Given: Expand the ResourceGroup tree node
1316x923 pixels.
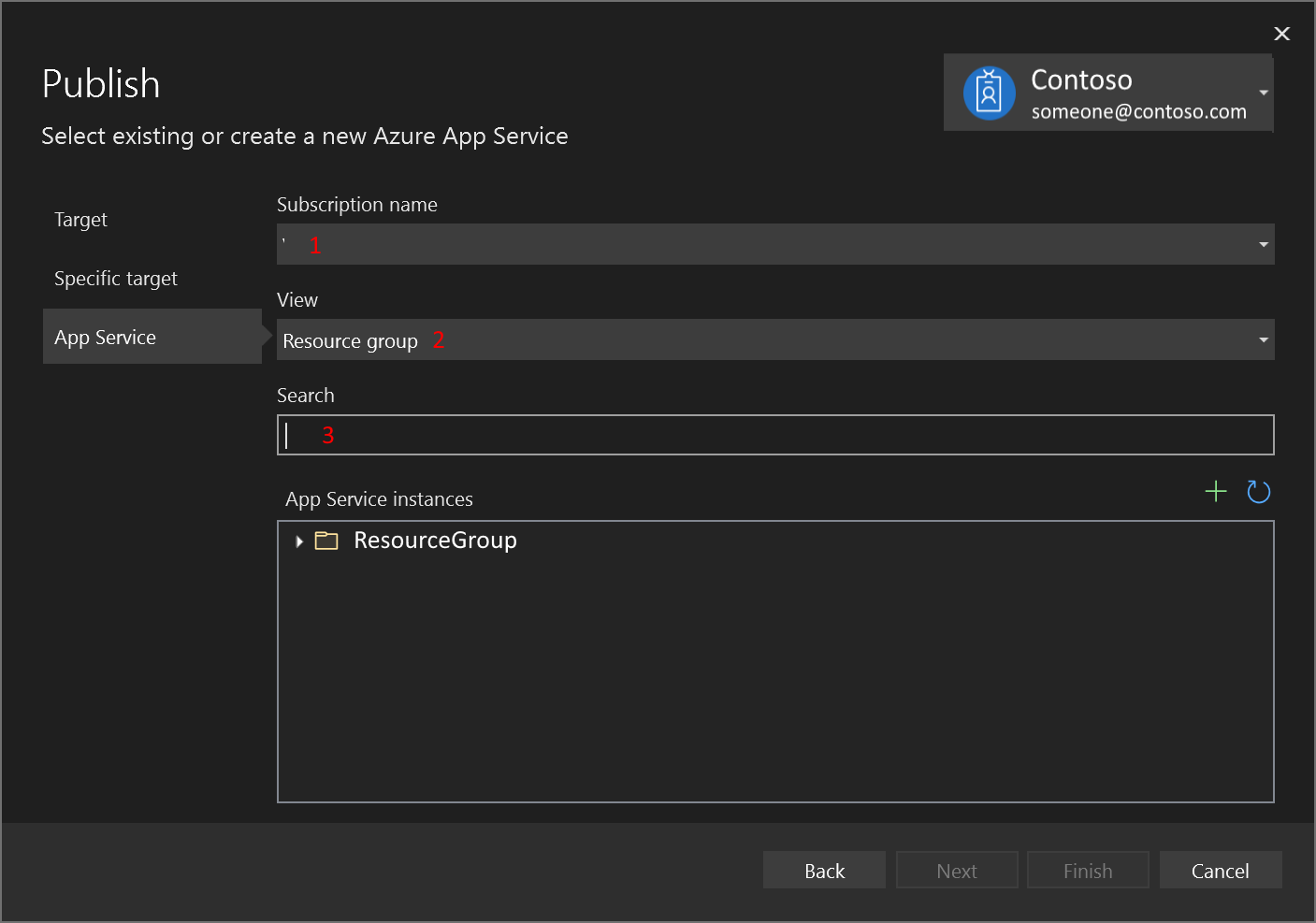Looking at the screenshot, I should click(x=297, y=541).
